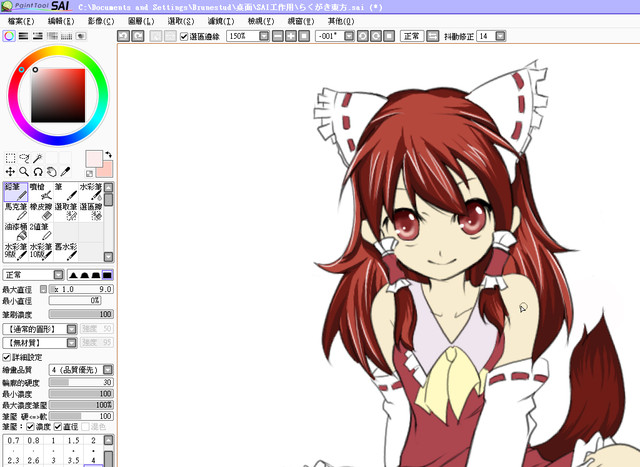Flip the canvas view horizontally
640x467 pixels.
432,36
